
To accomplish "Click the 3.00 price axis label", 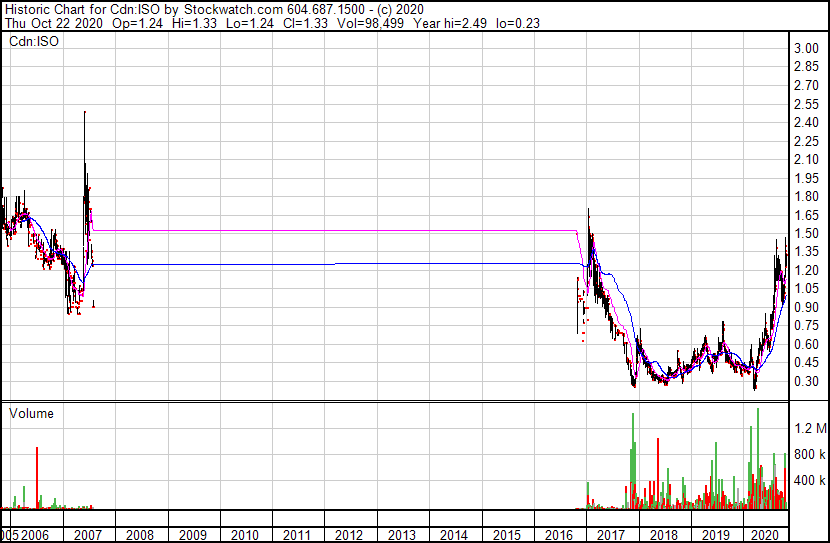I will (x=806, y=48).
